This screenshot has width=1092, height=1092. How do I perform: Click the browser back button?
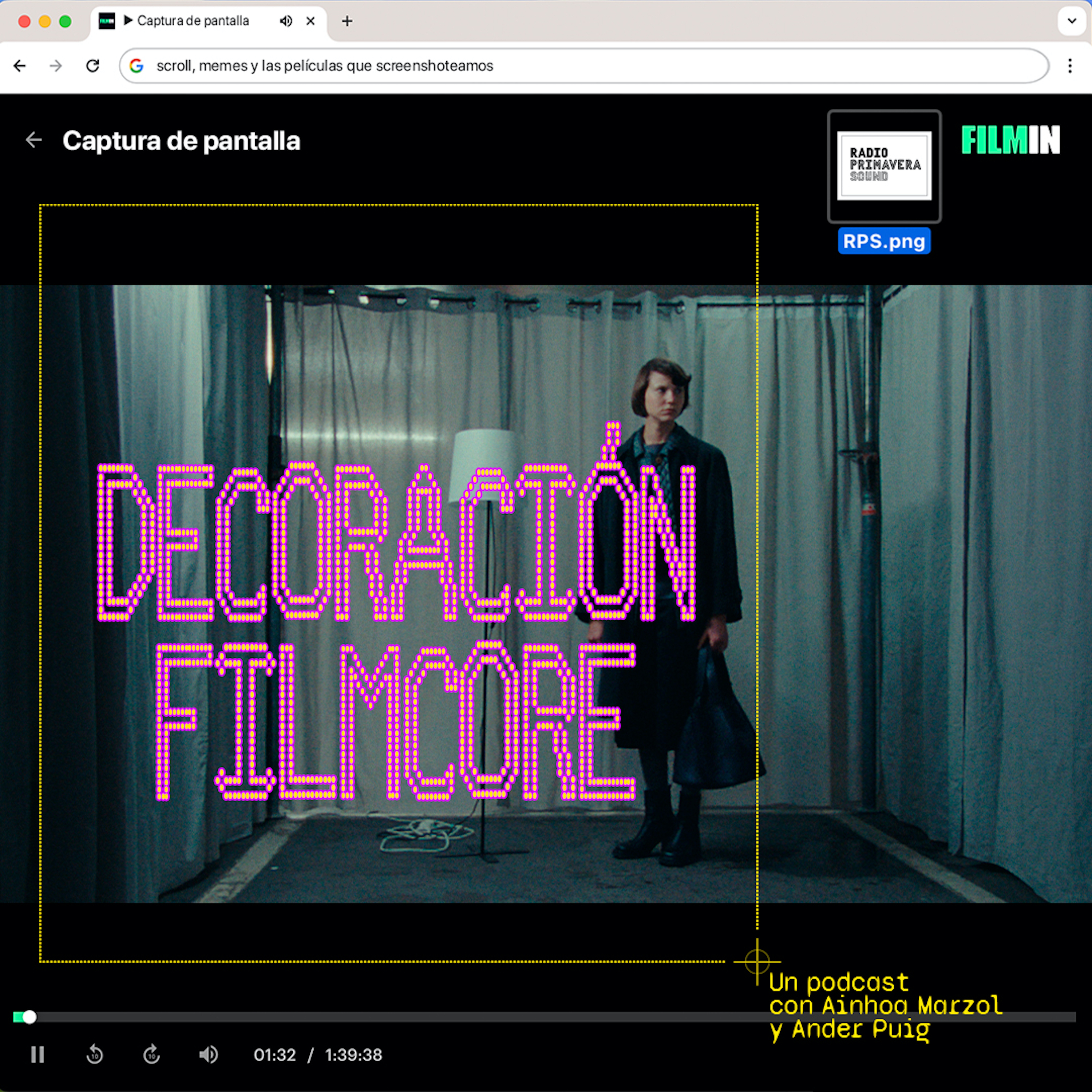20,66
